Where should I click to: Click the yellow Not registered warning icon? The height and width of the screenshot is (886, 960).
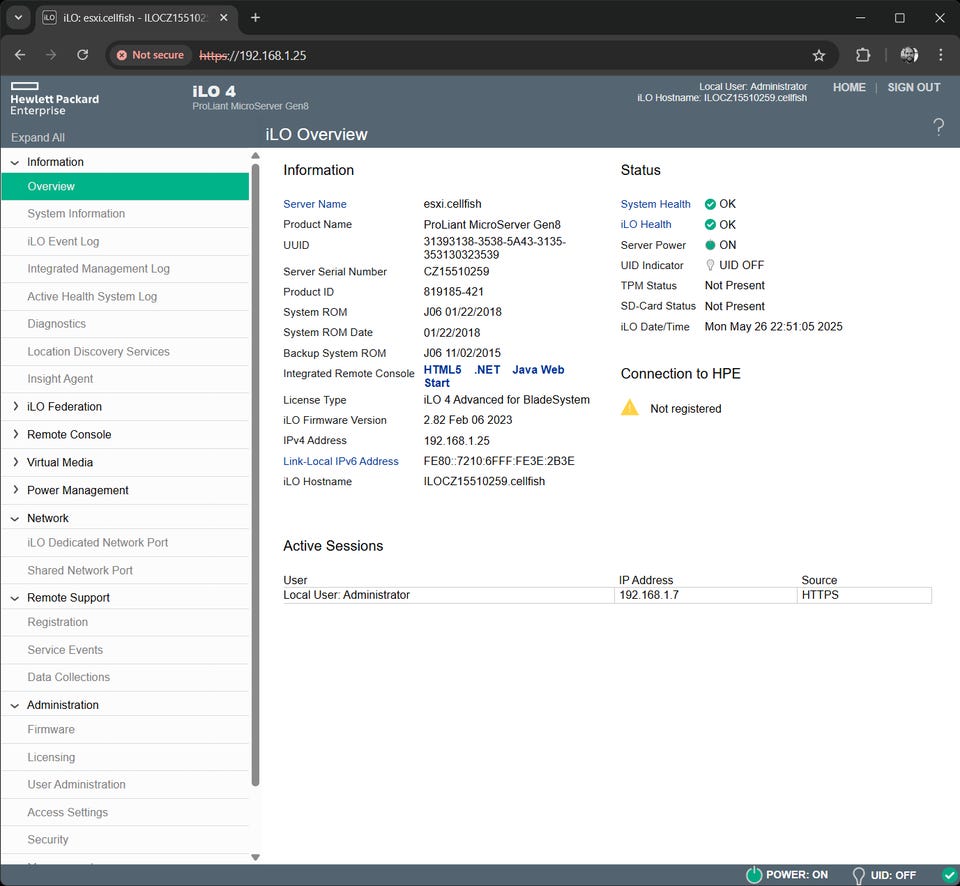[630, 408]
